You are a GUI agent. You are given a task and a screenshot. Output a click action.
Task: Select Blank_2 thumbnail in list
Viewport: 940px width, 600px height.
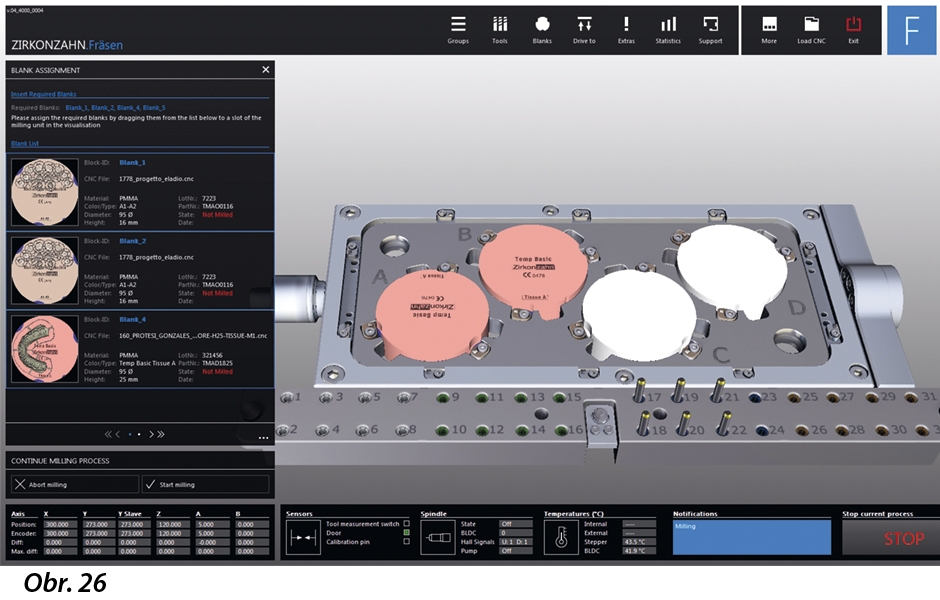tap(45, 270)
